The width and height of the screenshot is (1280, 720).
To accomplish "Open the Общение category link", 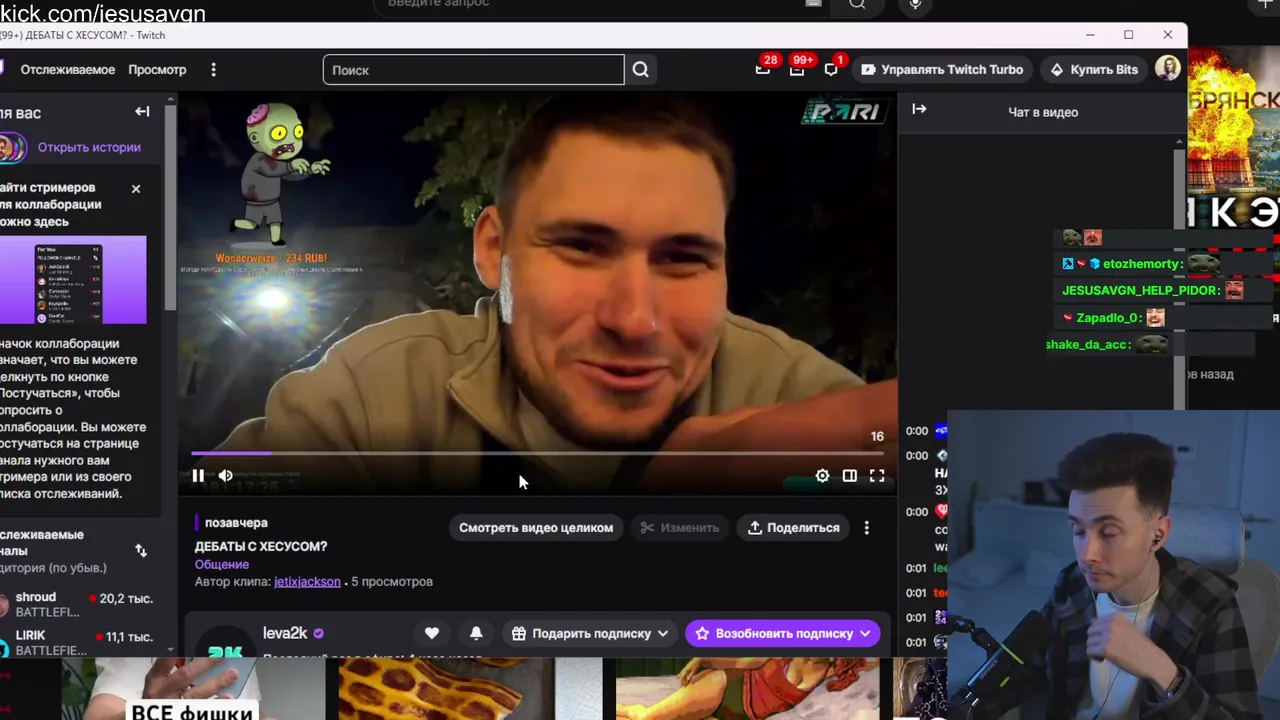I will [222, 564].
